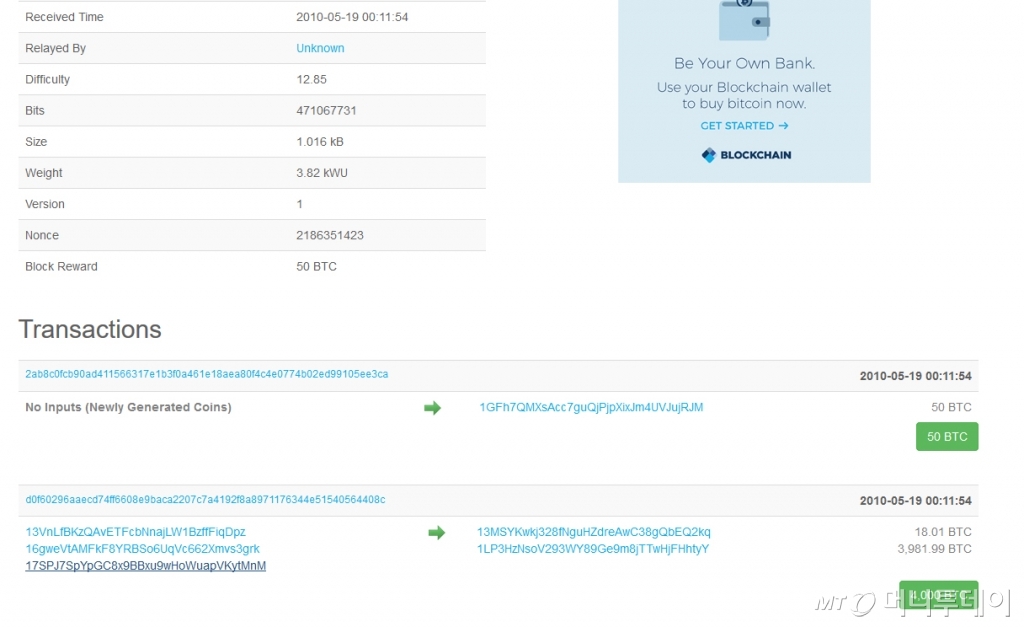Open transaction hash starting with 2ab8c0fcb90ad
The width and height of the screenshot is (1024, 627).
click(206, 374)
